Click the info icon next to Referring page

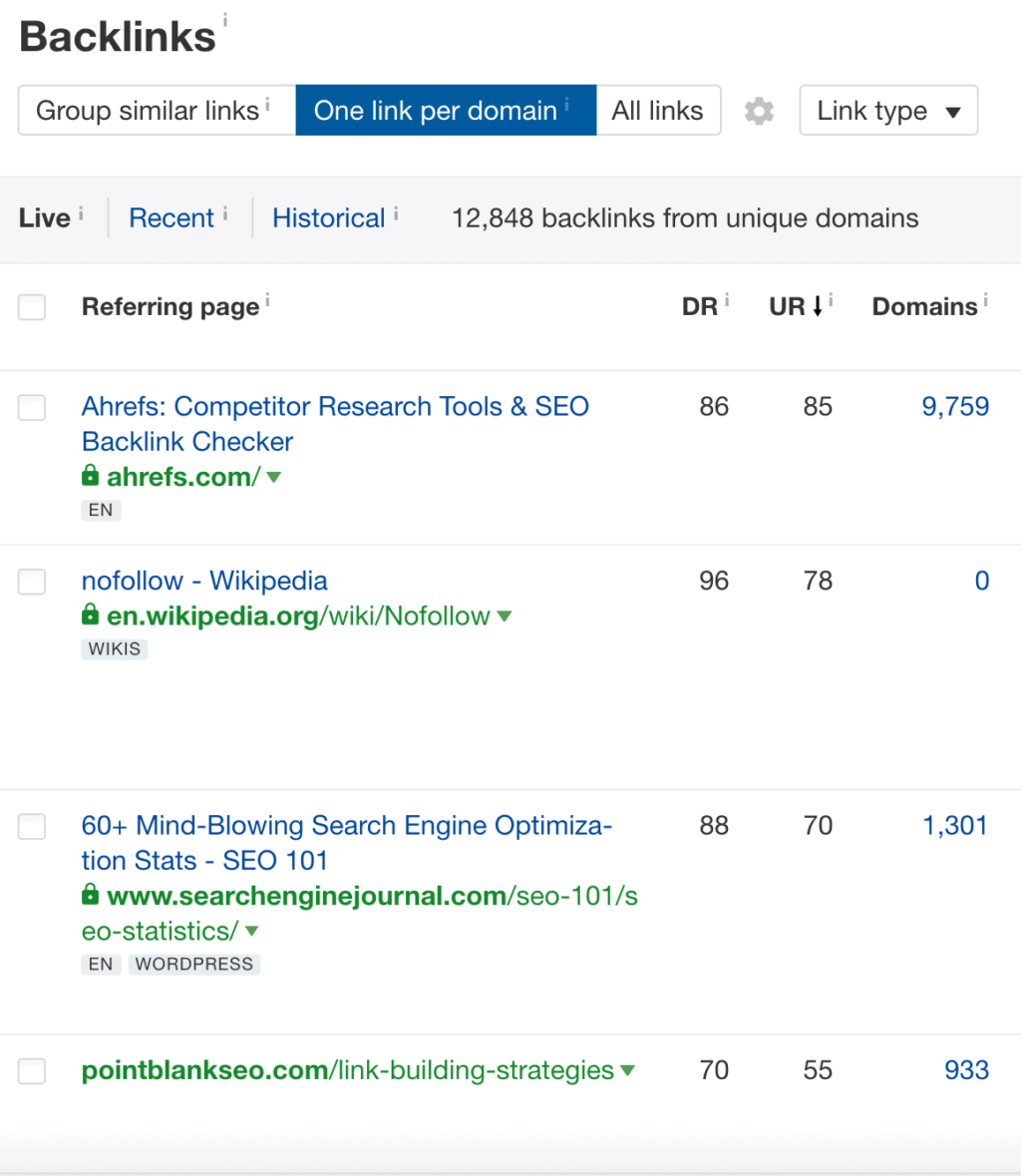tap(267, 299)
